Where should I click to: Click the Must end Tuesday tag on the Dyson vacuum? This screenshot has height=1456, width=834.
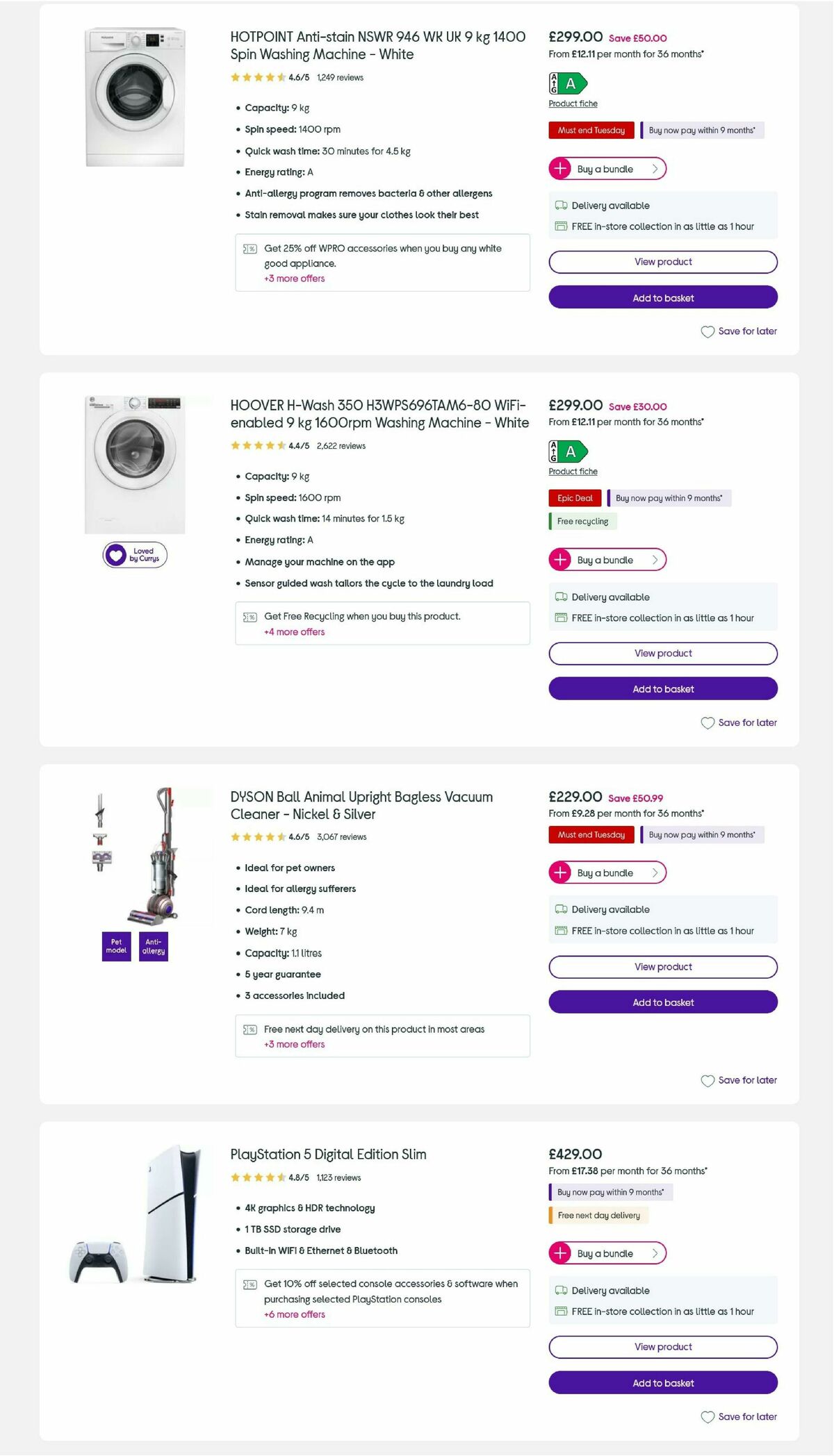[590, 834]
